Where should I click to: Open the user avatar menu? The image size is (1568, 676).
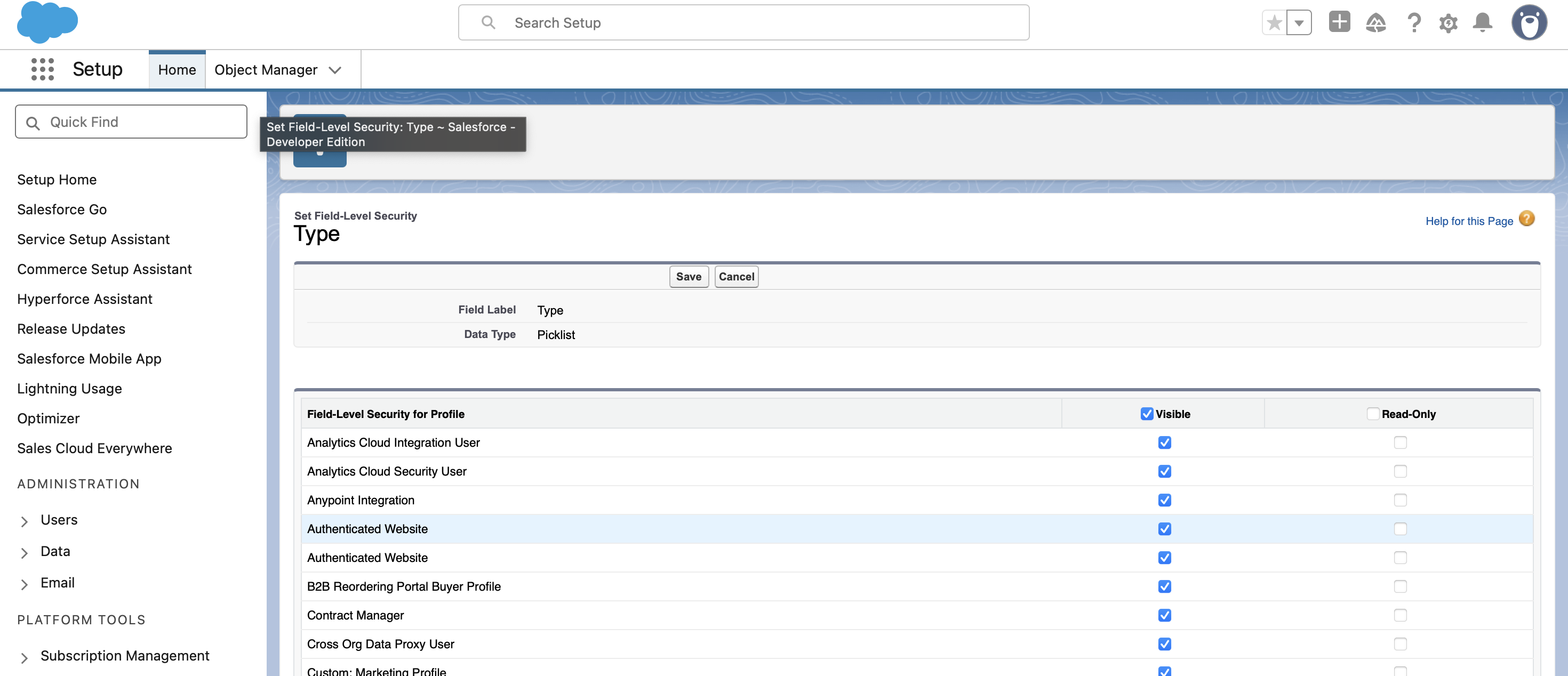pyautogui.click(x=1530, y=22)
